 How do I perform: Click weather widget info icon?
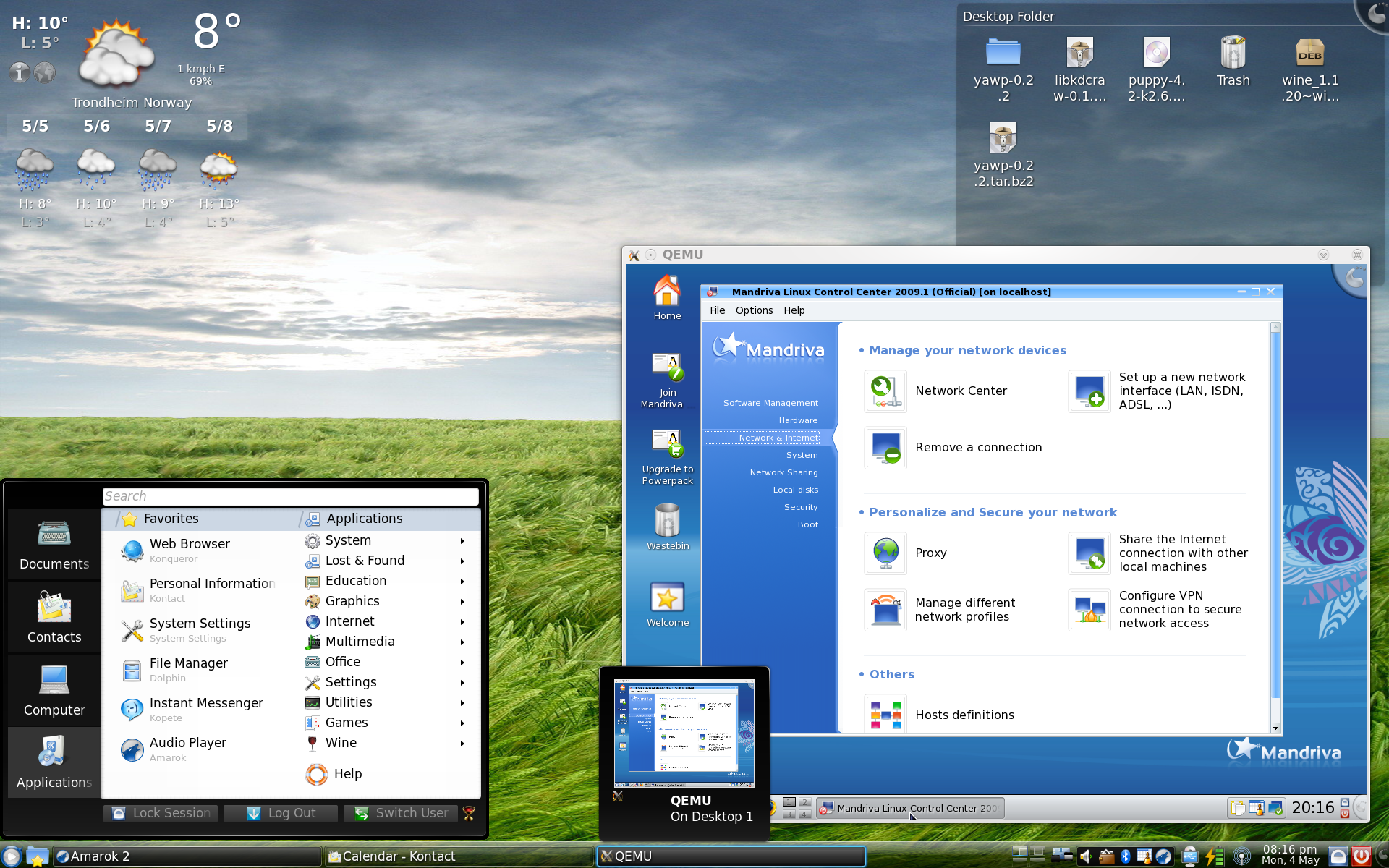click(20, 72)
